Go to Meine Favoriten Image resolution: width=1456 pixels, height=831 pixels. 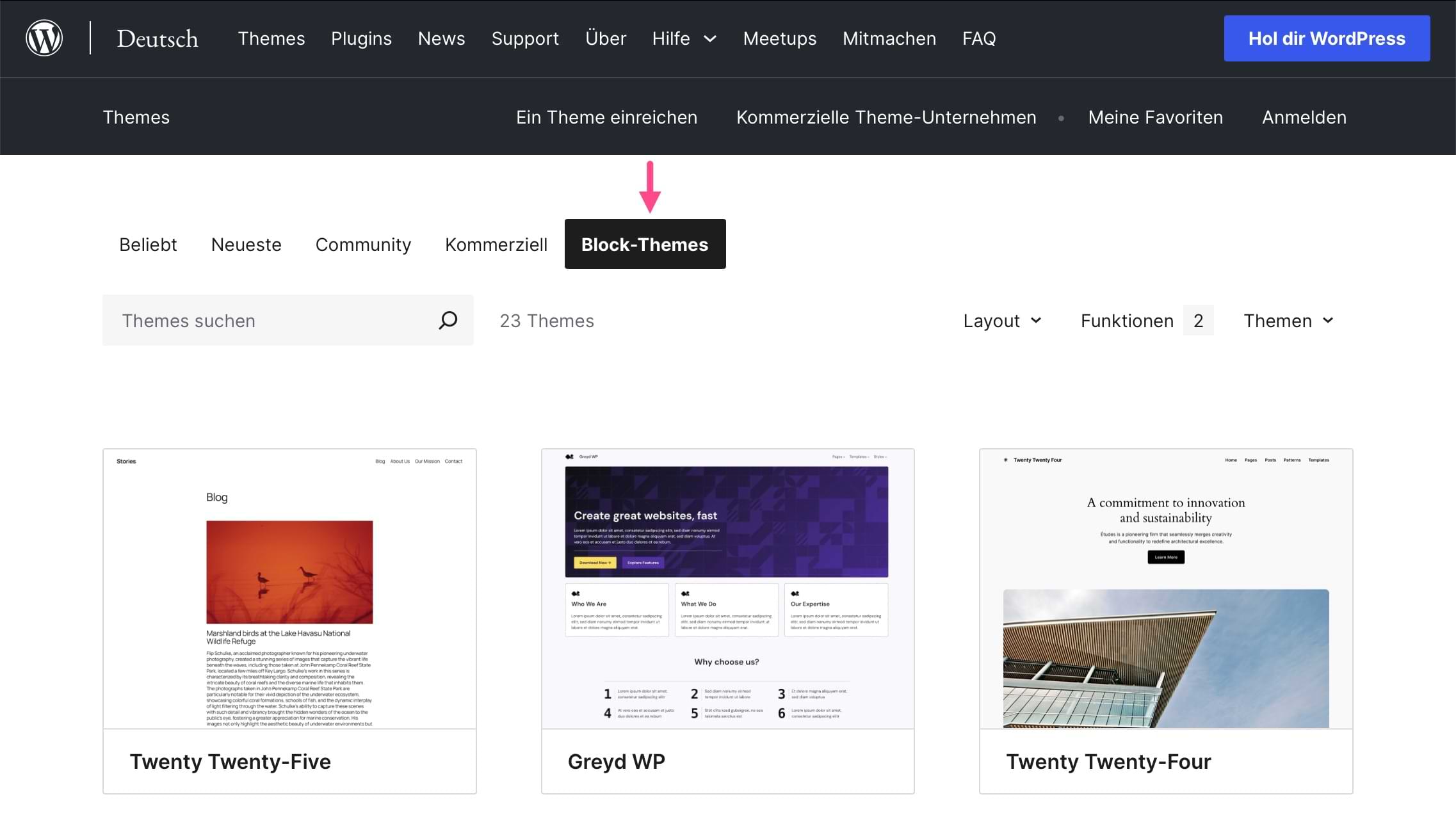click(1155, 117)
